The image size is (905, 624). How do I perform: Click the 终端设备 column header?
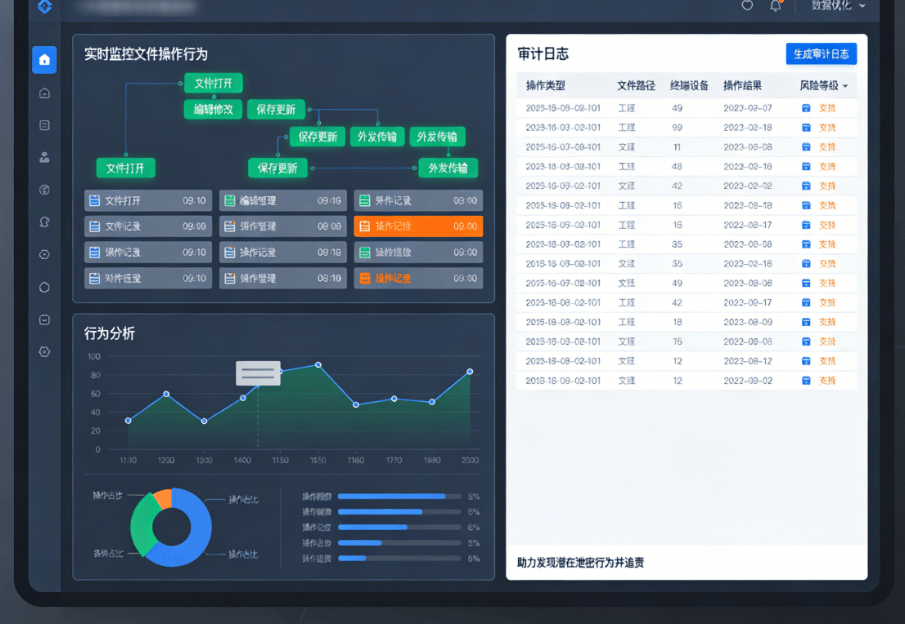[689, 85]
